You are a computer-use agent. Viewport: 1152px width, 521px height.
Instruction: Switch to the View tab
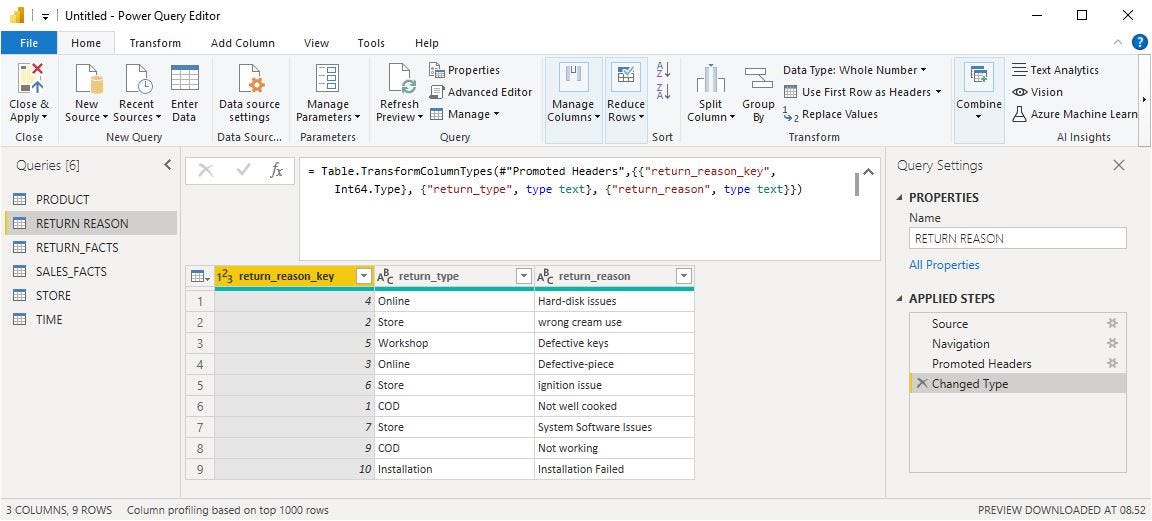(317, 43)
